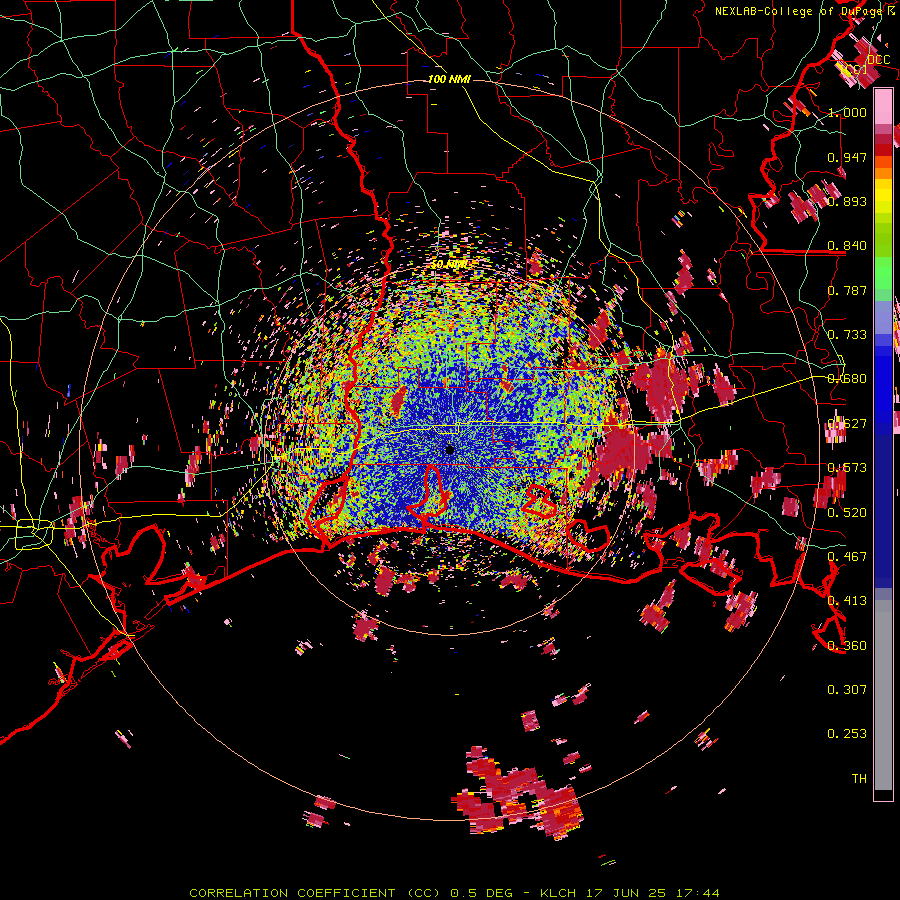Click the large storm cell cluster at the bottom

click(x=517, y=795)
